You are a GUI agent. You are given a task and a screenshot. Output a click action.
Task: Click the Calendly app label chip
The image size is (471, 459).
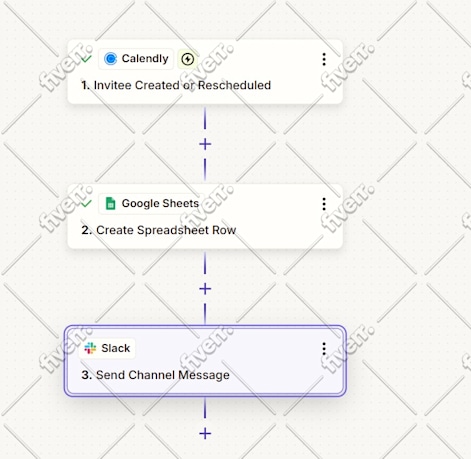136,59
